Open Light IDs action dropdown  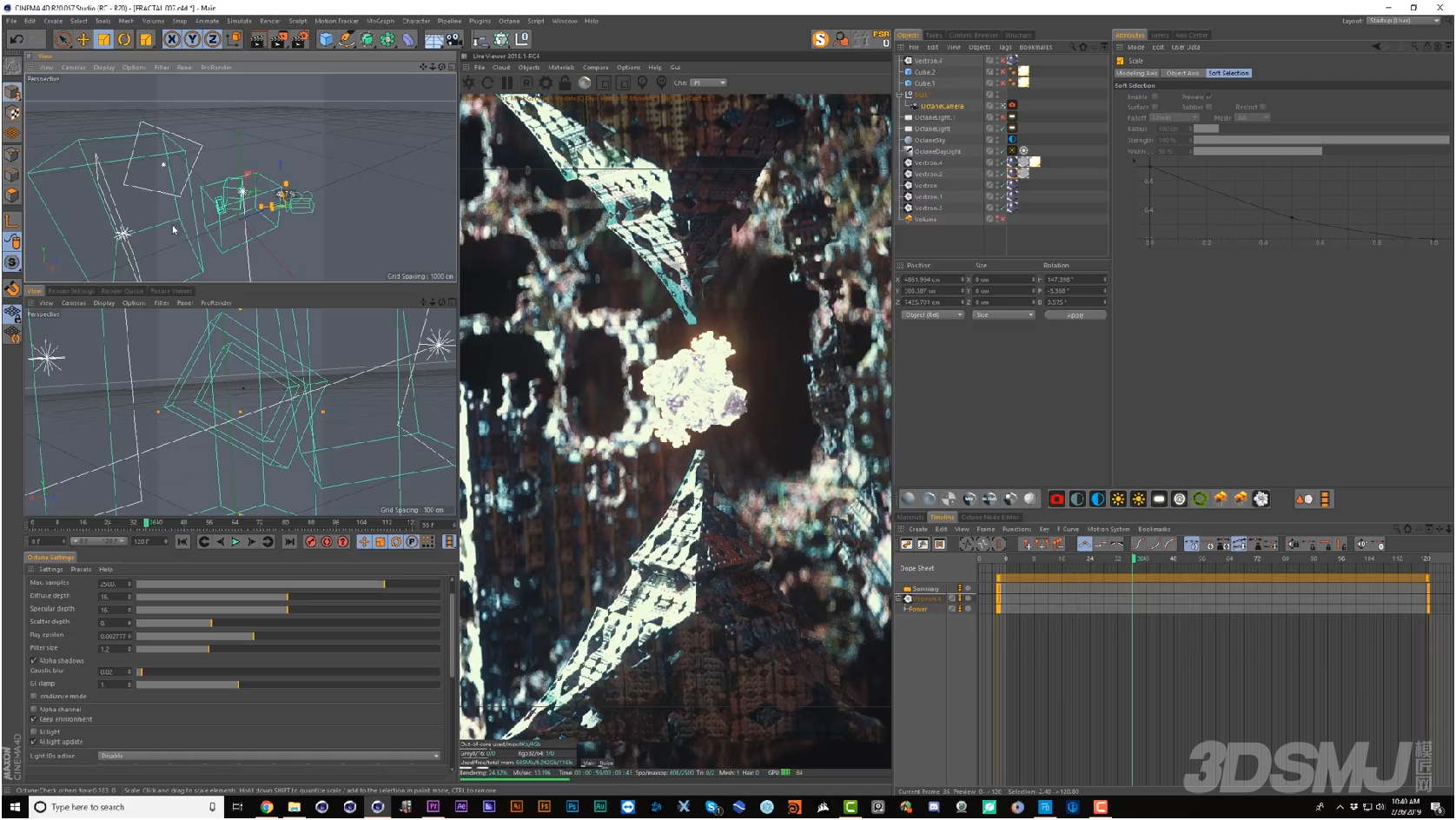pos(269,756)
